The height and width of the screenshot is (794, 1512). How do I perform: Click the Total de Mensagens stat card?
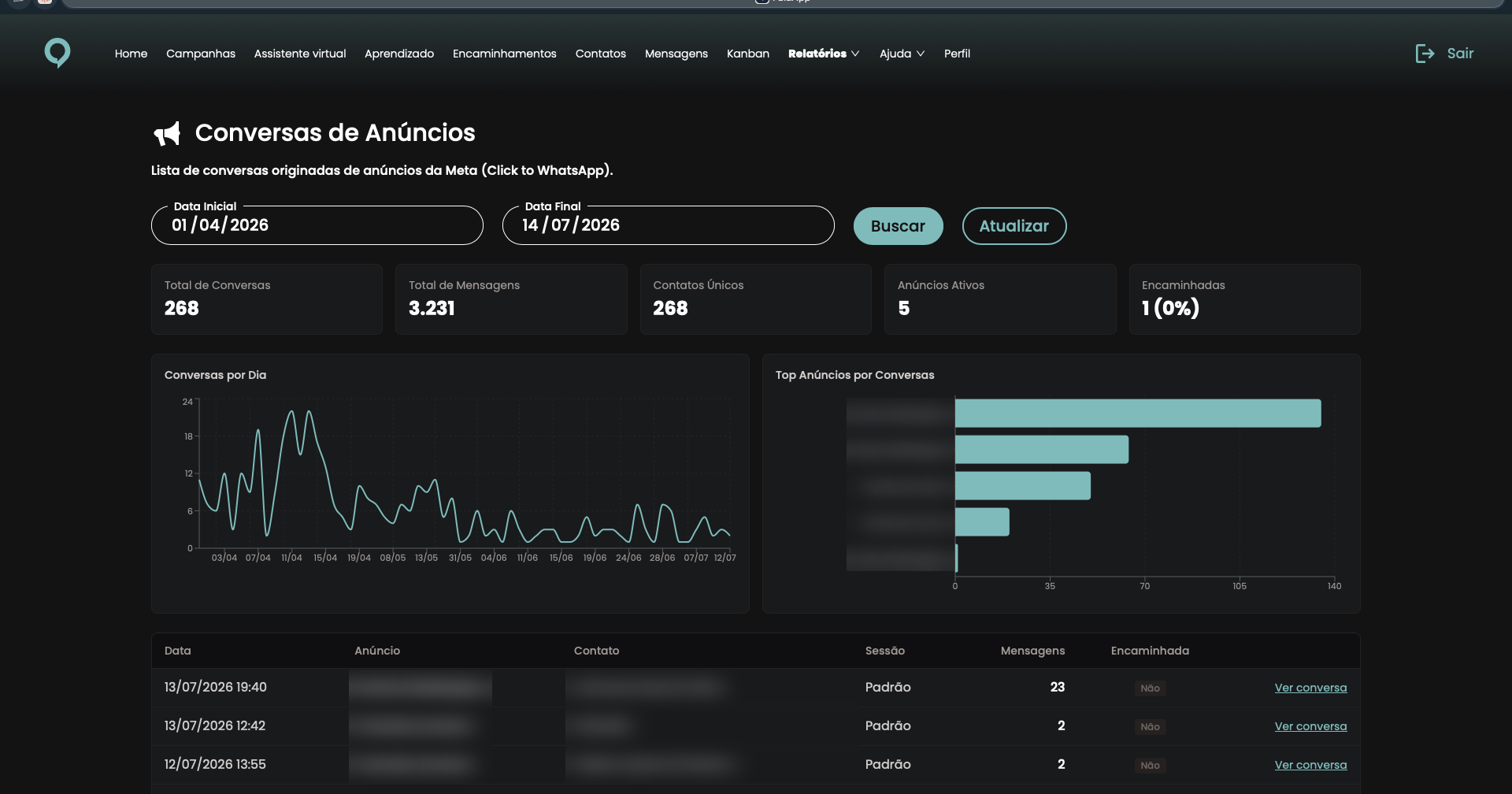511,299
